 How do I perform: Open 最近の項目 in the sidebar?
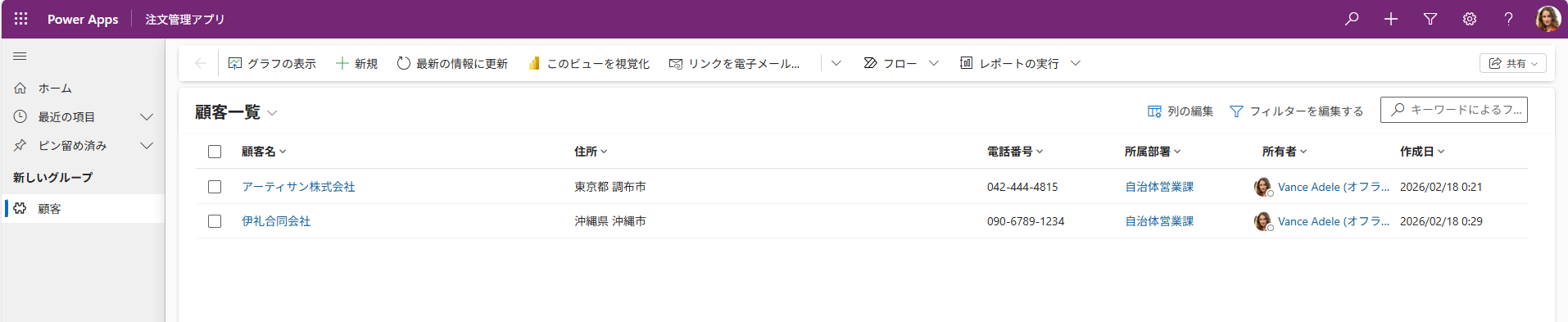coord(66,117)
